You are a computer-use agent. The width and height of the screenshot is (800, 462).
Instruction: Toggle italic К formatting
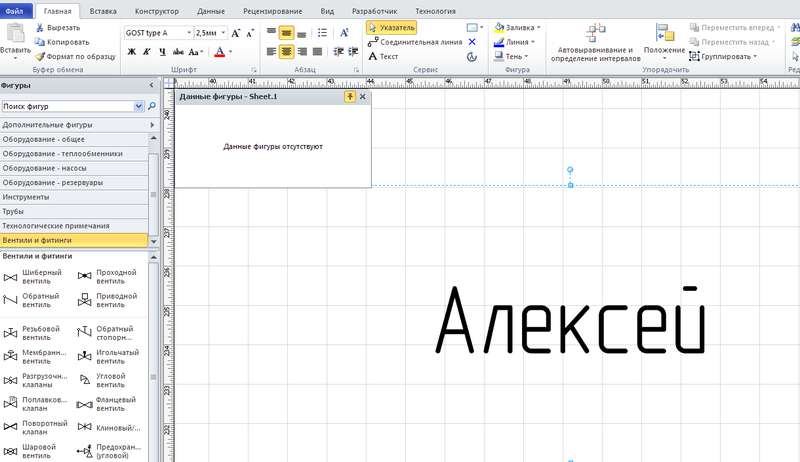(x=146, y=52)
